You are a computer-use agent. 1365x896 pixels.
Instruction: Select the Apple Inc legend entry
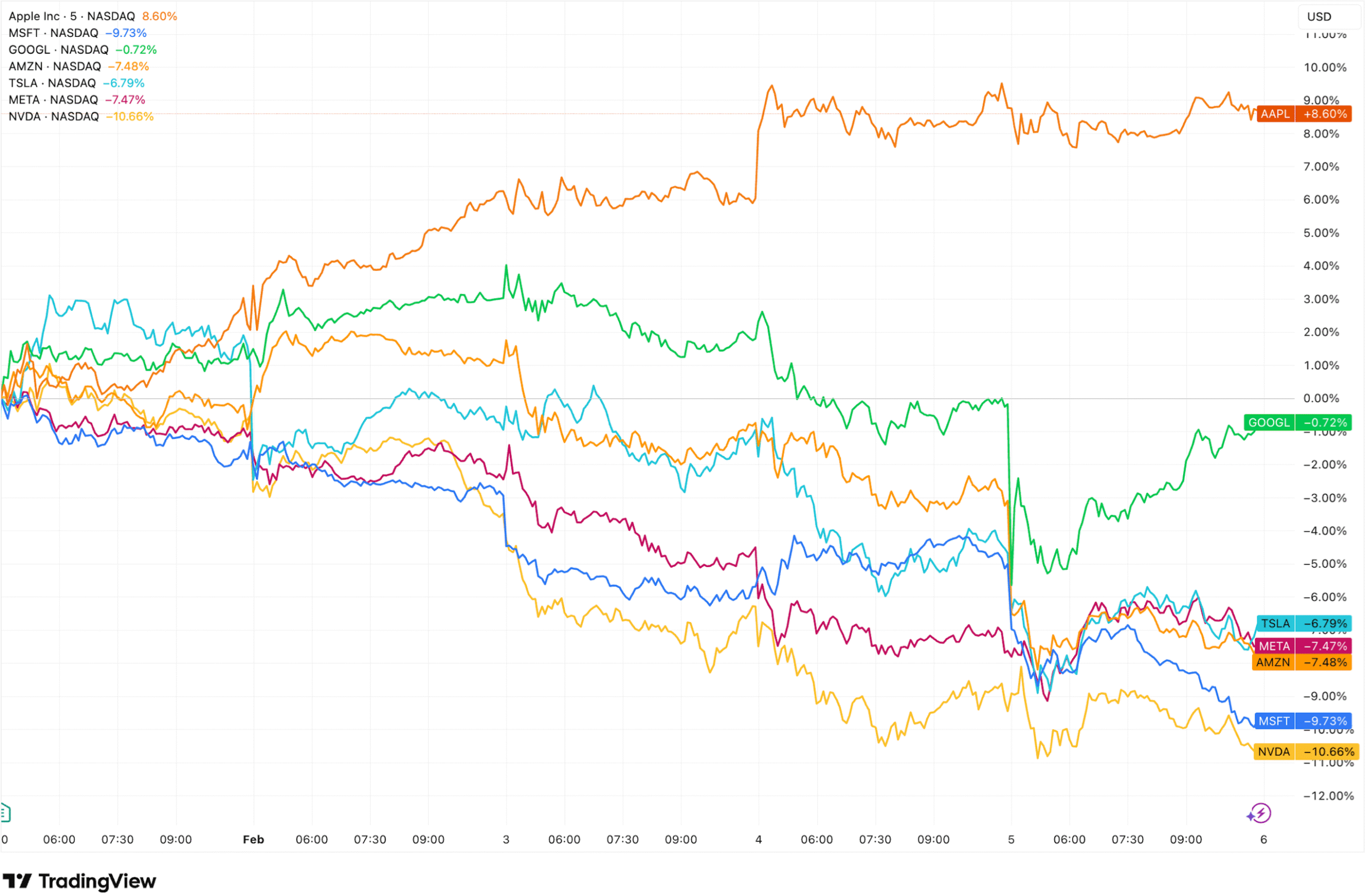(x=71, y=17)
